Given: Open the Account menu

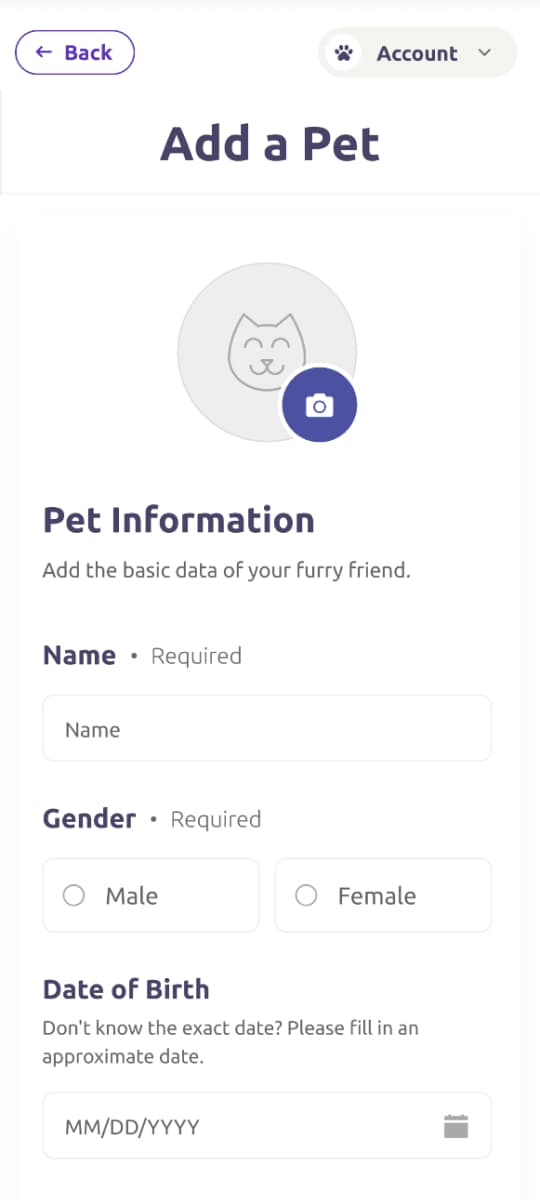Looking at the screenshot, I should point(417,53).
